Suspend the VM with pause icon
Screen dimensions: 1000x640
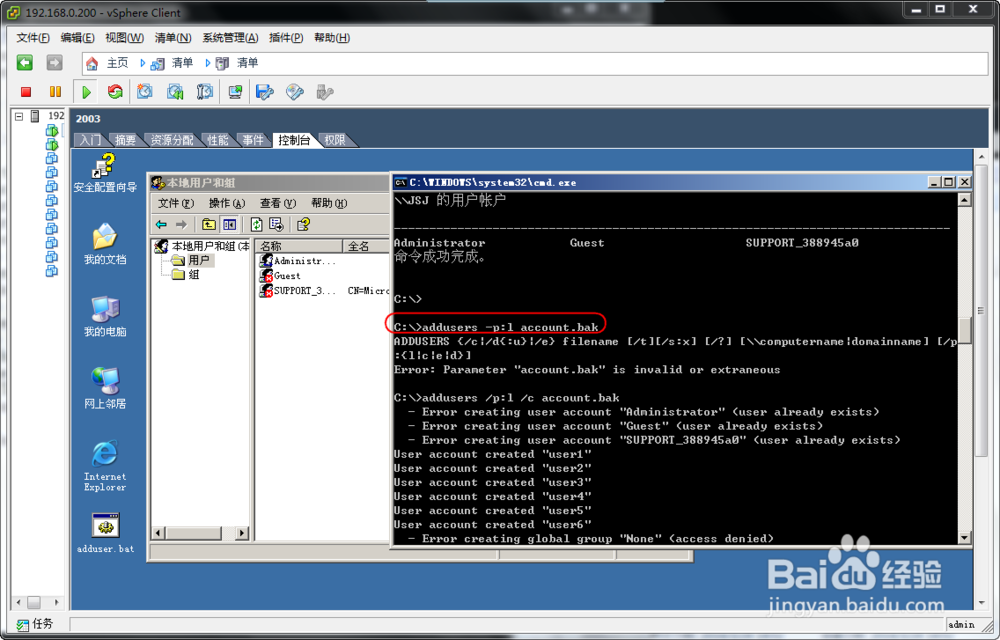(55, 92)
